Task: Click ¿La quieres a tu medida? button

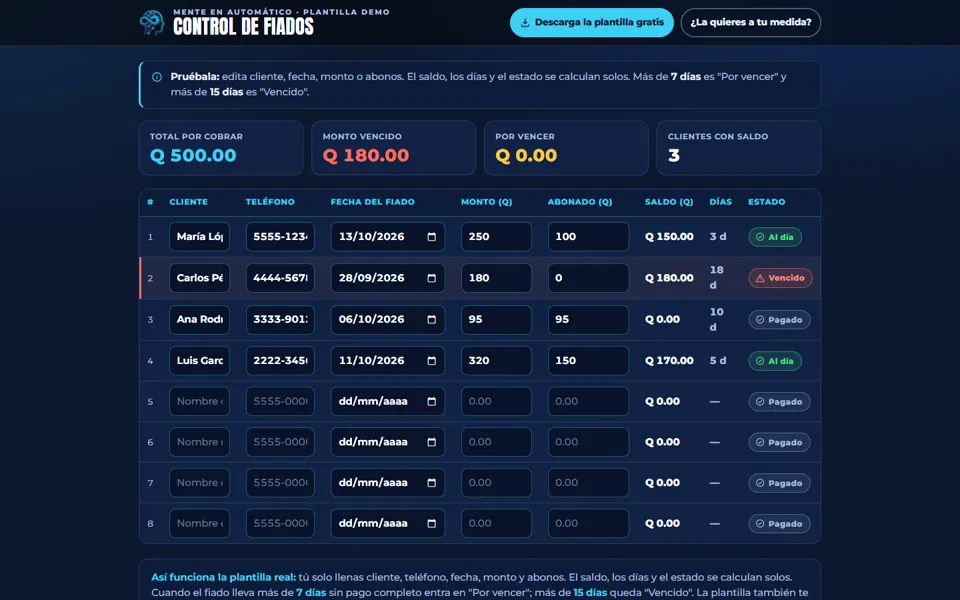Action: click(751, 23)
